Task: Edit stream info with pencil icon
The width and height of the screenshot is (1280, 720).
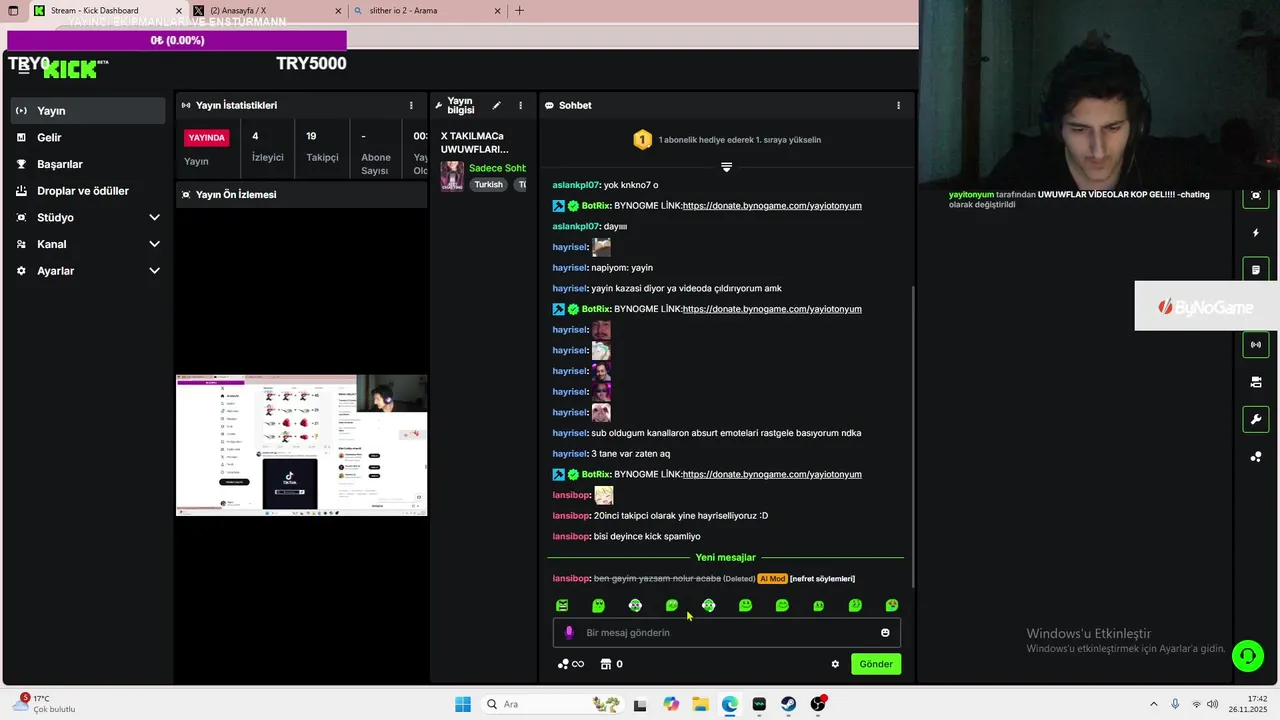Action: (496, 105)
